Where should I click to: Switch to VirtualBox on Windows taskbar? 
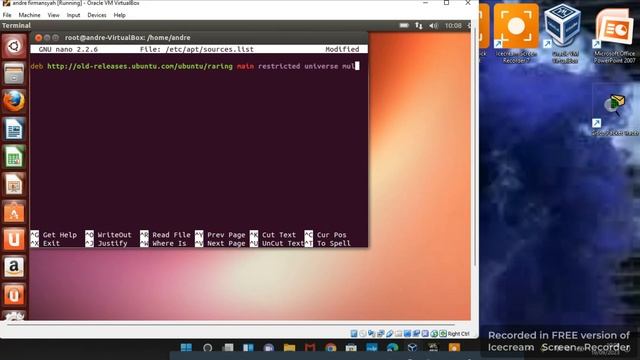(413, 348)
